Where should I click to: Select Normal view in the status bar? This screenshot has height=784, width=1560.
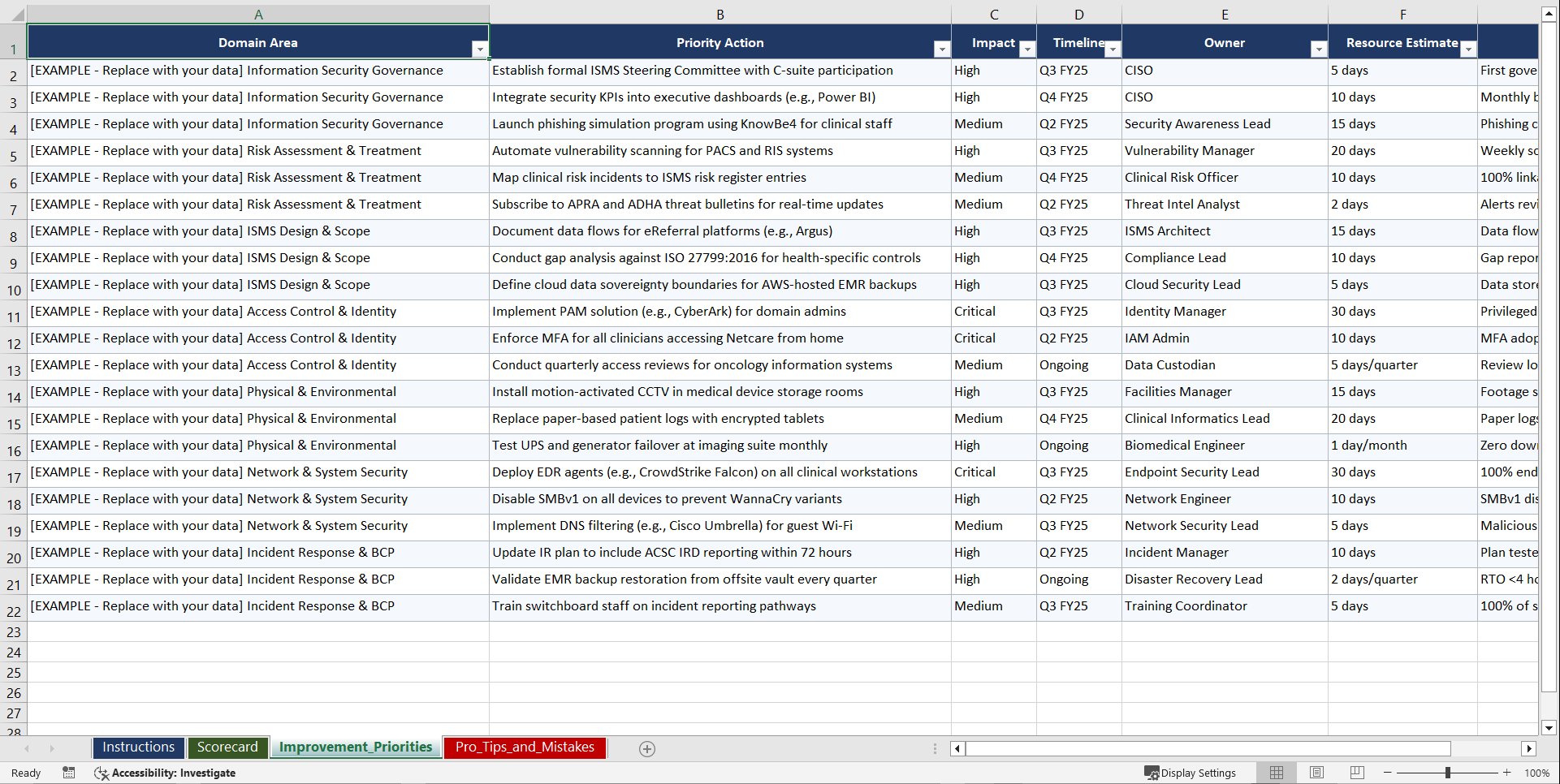tap(1276, 773)
